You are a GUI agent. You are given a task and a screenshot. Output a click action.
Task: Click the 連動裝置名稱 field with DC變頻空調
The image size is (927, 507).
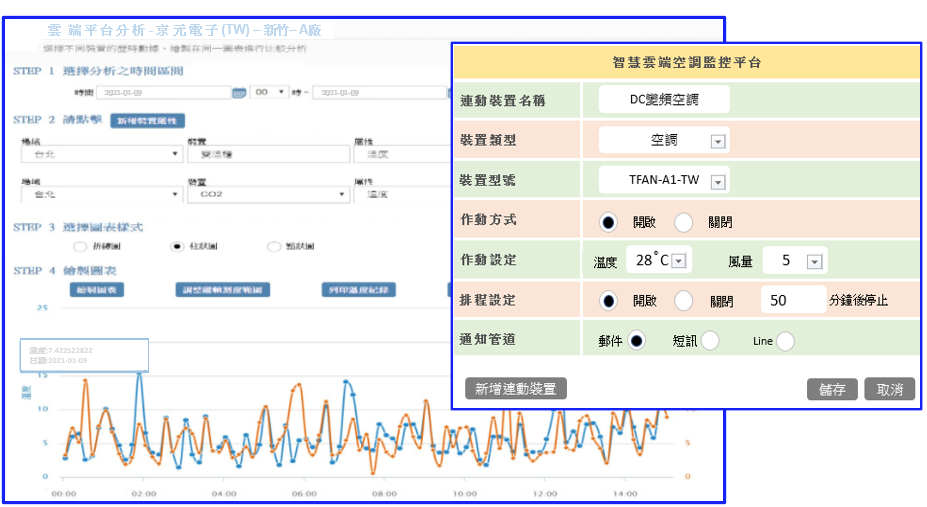(x=664, y=100)
